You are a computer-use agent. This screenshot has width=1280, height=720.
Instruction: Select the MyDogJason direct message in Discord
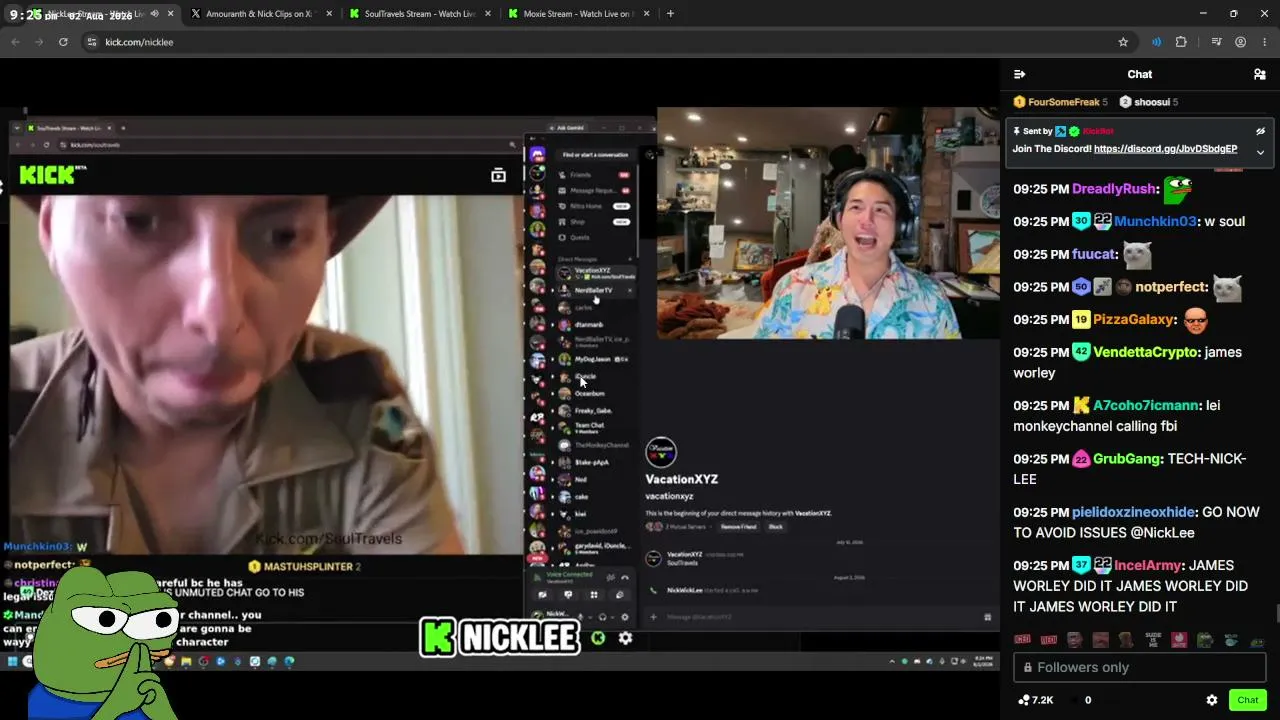[595, 359]
